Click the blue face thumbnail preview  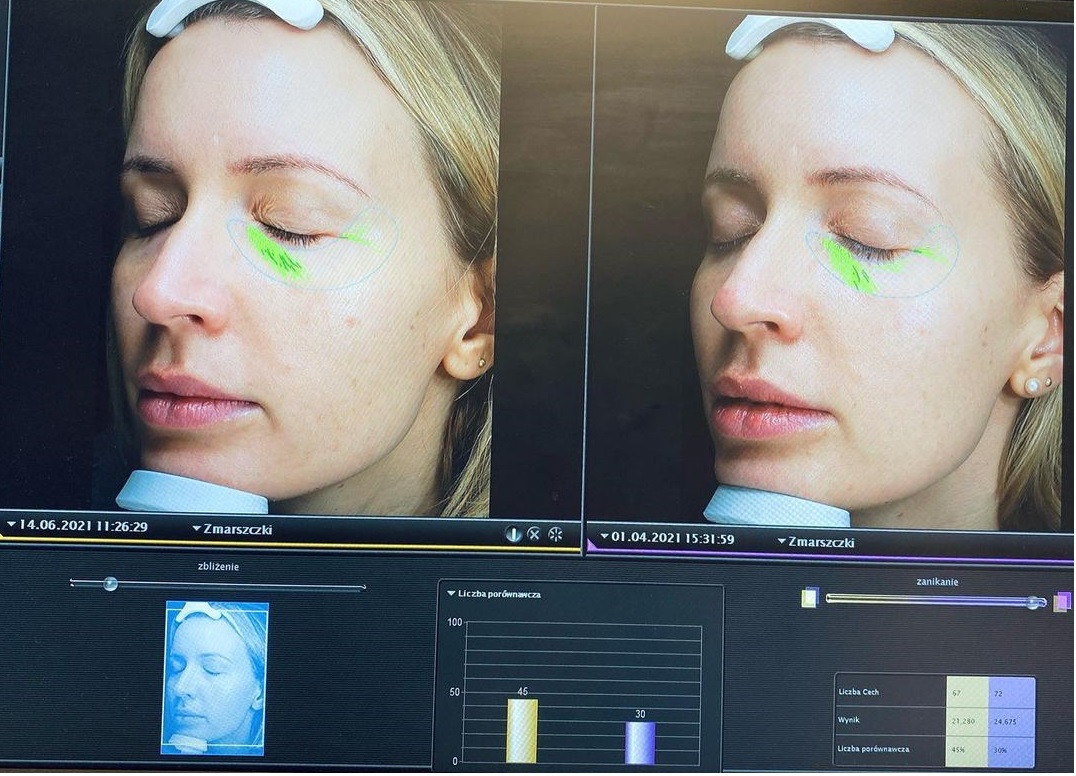point(216,676)
